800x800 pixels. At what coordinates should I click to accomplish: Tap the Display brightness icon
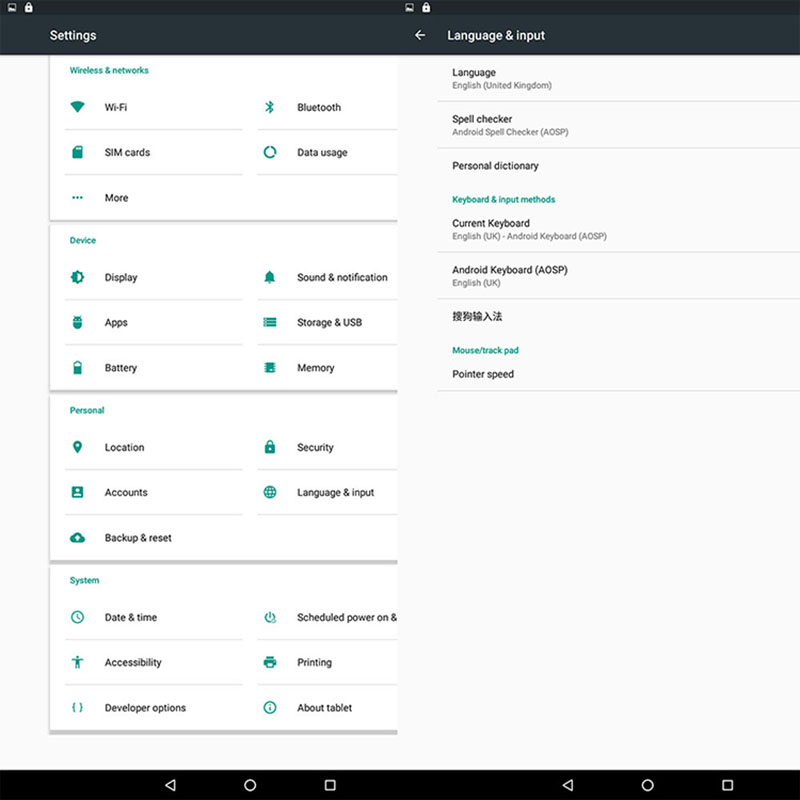point(77,277)
